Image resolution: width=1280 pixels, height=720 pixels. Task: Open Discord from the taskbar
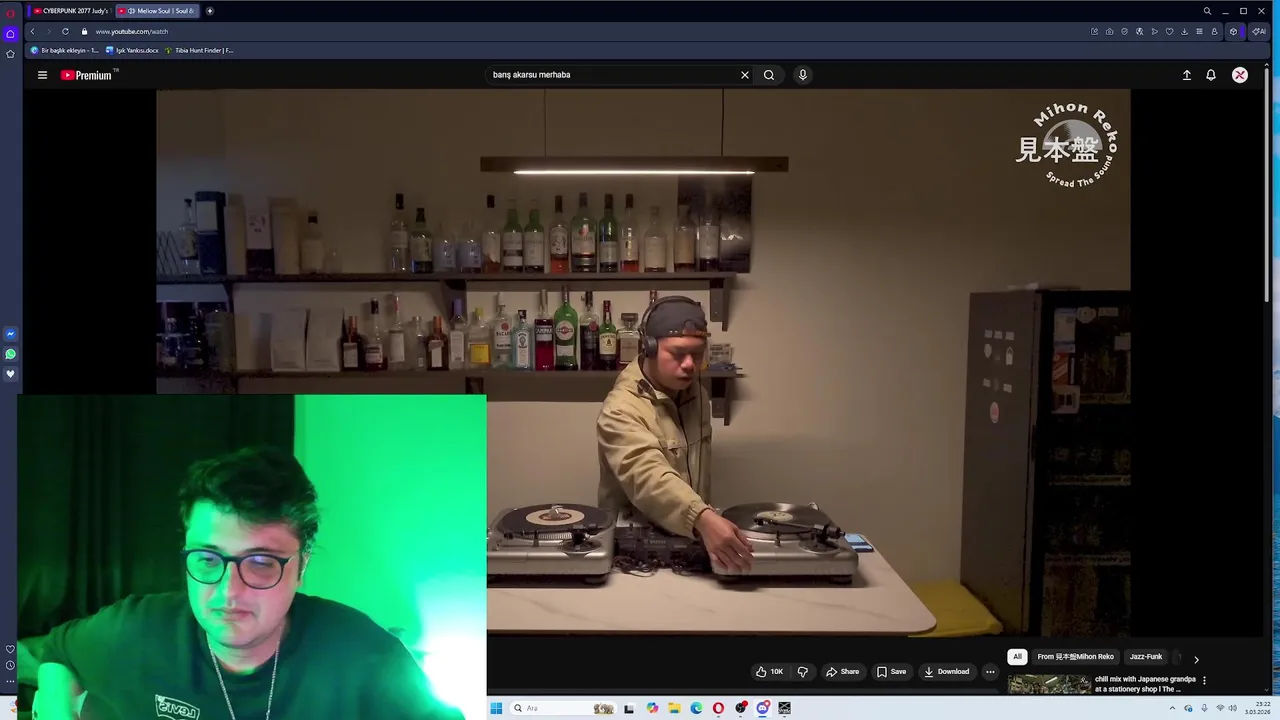pyautogui.click(x=762, y=708)
